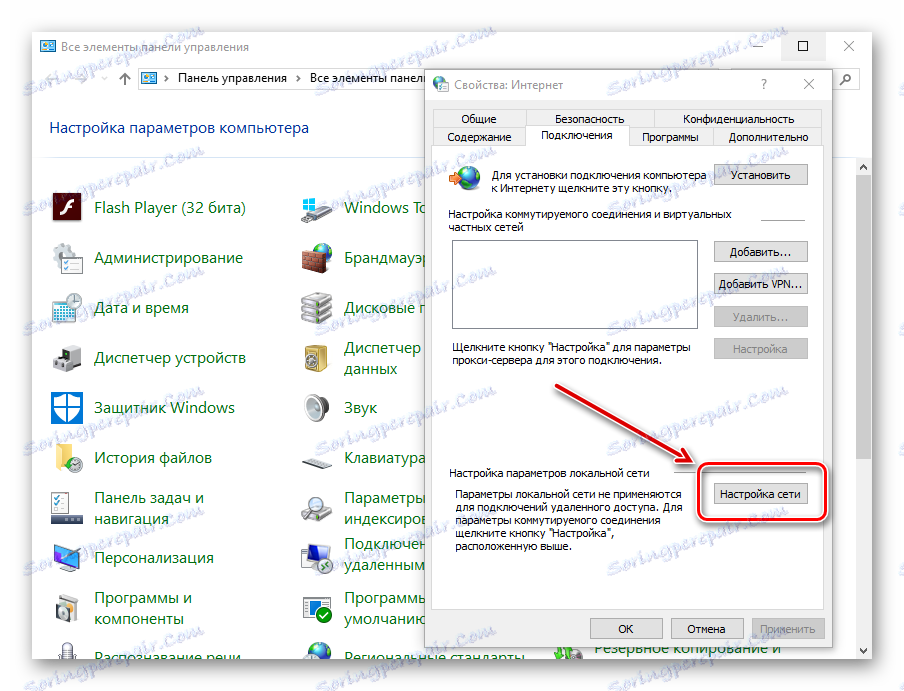The height and width of the screenshot is (691, 904).
Task: Click the Персонализация monitor icon
Action: tap(67, 558)
